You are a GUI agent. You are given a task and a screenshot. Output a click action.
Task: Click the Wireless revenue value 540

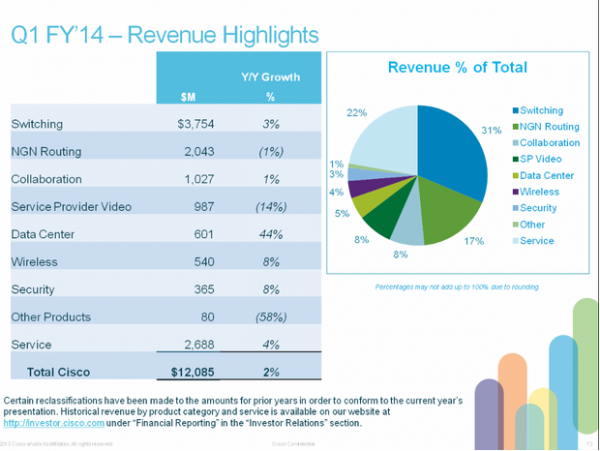point(204,262)
